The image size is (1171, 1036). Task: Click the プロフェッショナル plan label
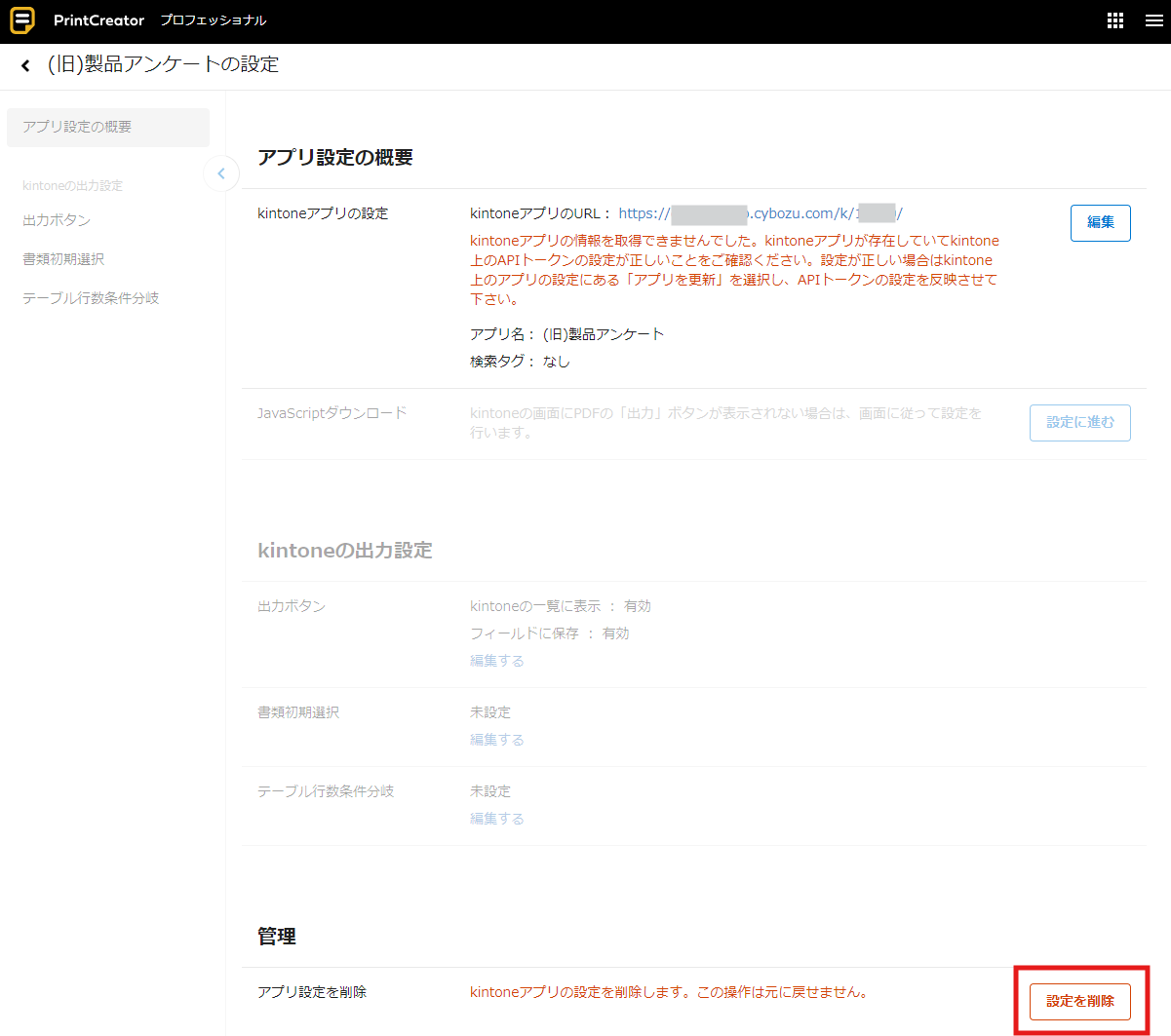(x=213, y=20)
